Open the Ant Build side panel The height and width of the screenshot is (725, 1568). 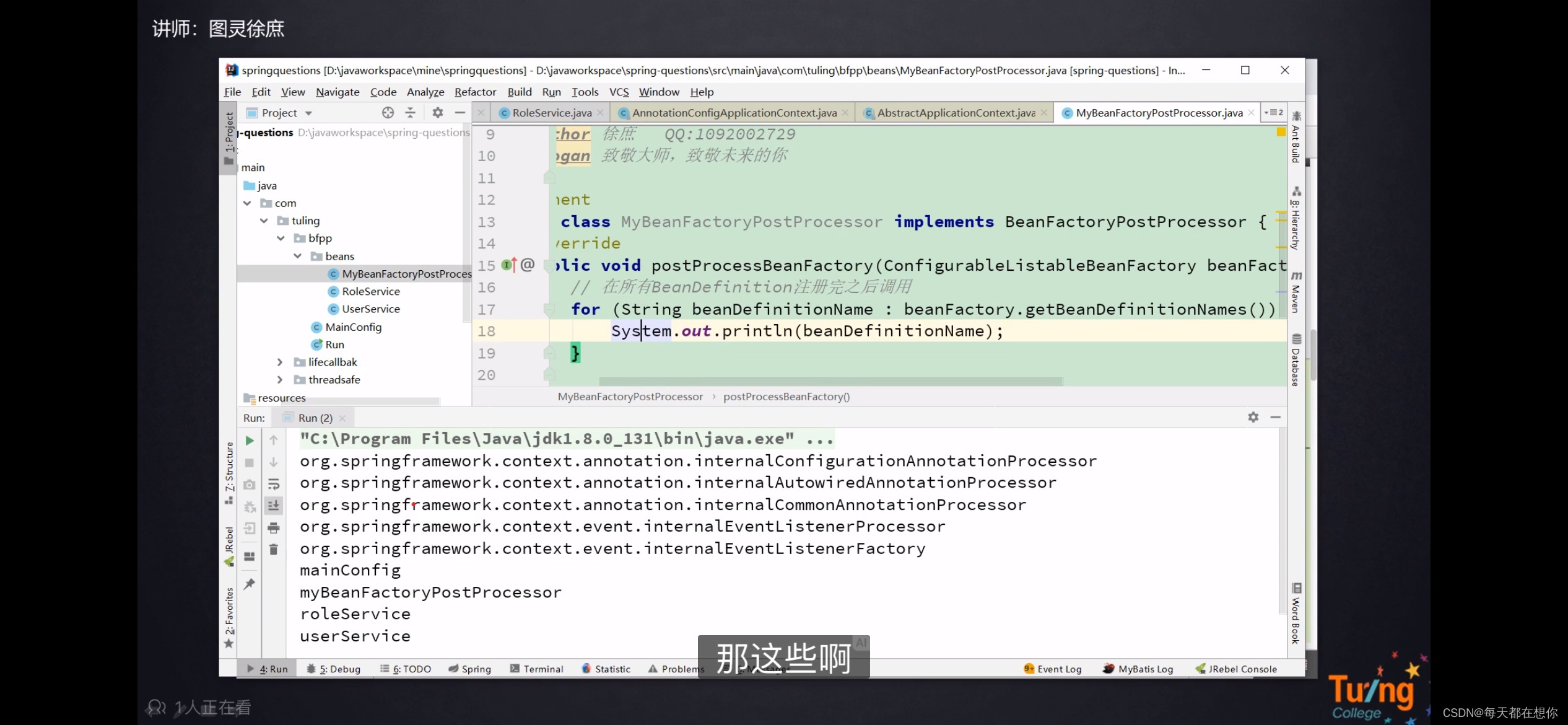1296,137
